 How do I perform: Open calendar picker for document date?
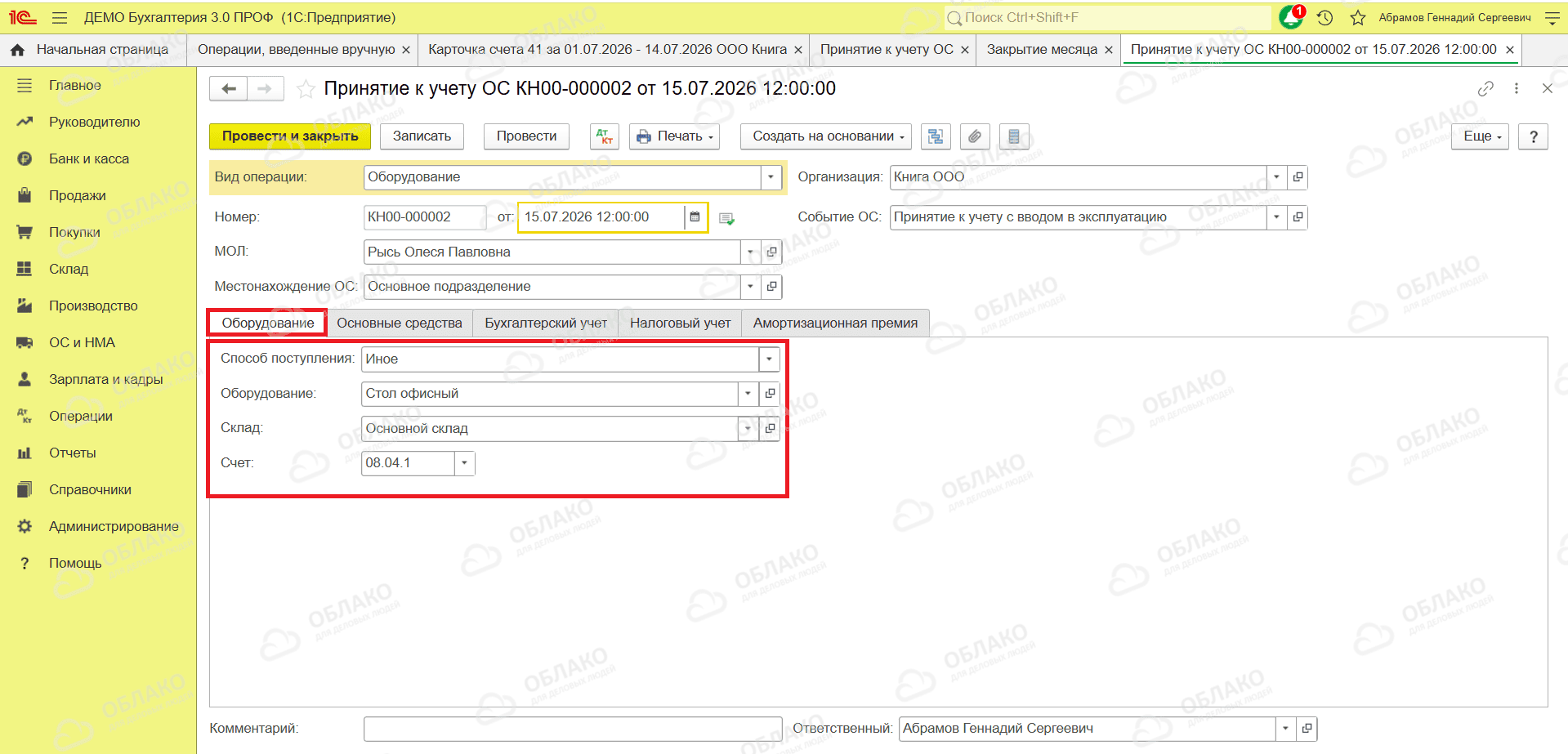point(695,217)
